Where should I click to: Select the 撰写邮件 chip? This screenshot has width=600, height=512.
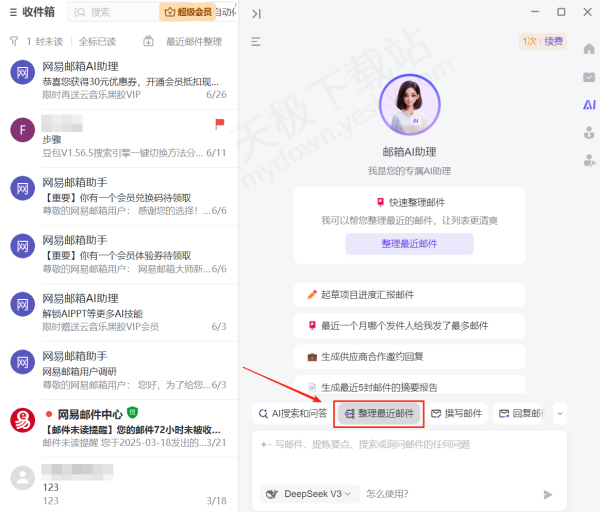[x=456, y=413]
